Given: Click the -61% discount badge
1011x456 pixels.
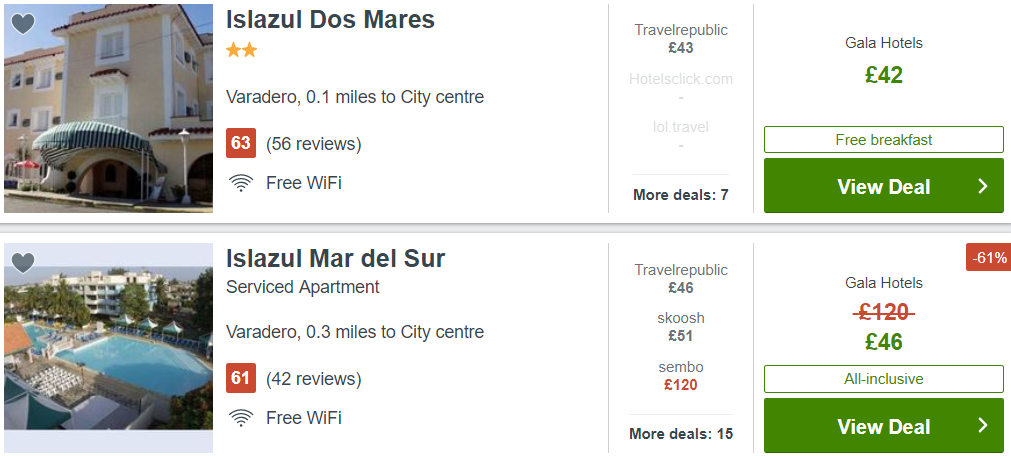Looking at the screenshot, I should pyautogui.click(x=988, y=257).
